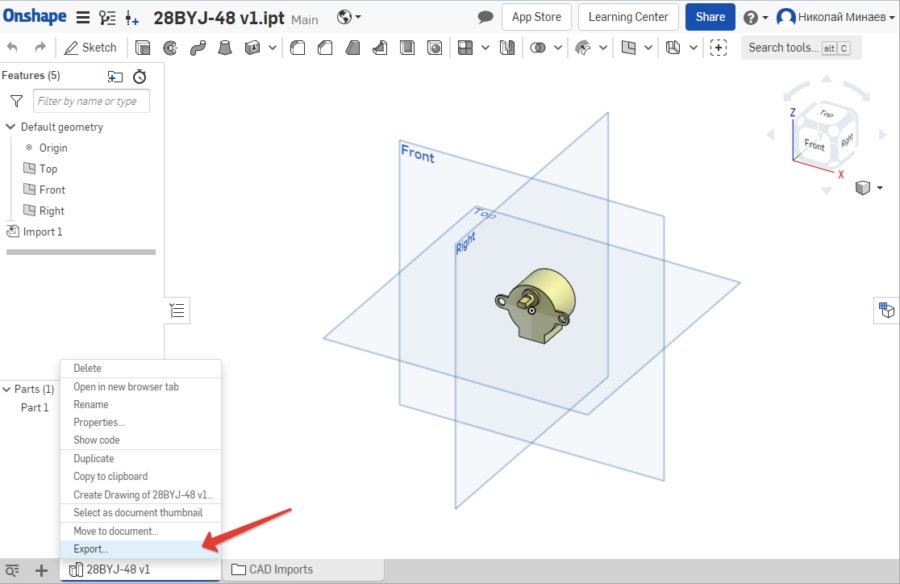This screenshot has width=900, height=584.
Task: Click the Onshape logo
Action: pyautogui.click(x=35, y=17)
